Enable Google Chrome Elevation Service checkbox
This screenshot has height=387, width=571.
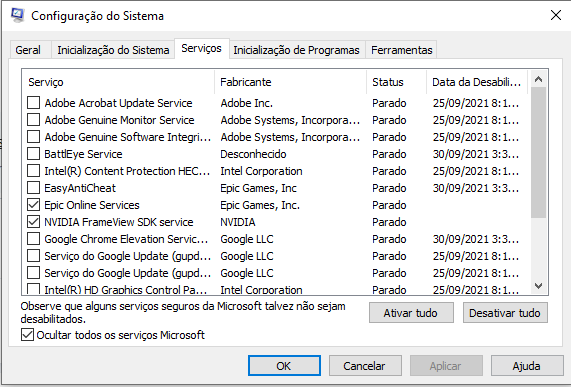(x=34, y=239)
